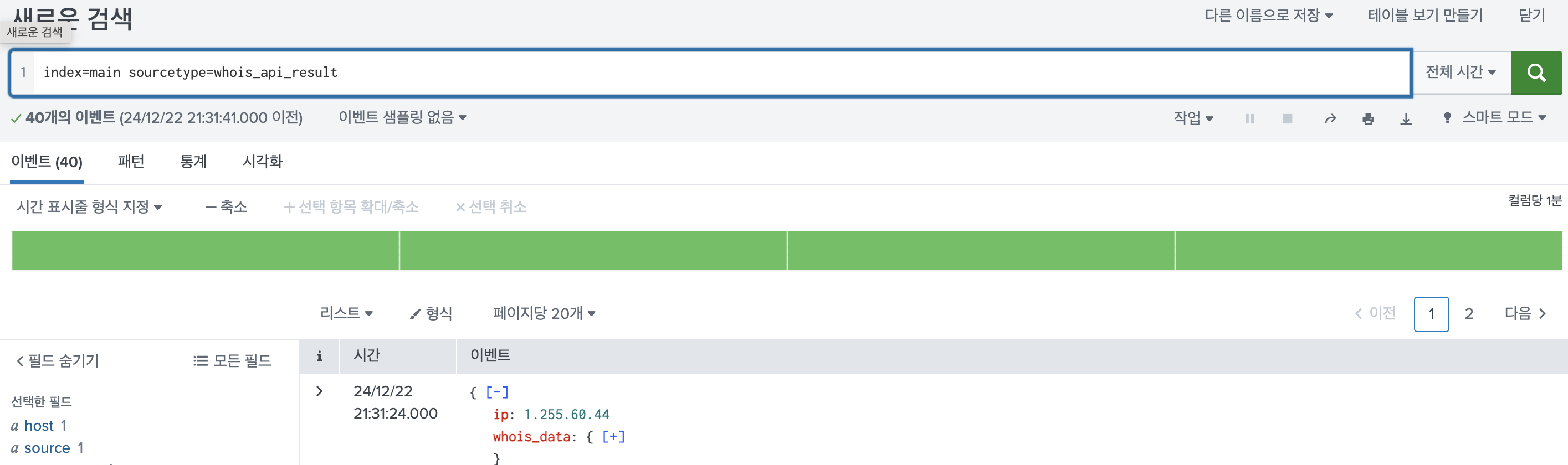Screen dimensions: 1568x465
Task: Pause the search job
Action: coord(1249,118)
